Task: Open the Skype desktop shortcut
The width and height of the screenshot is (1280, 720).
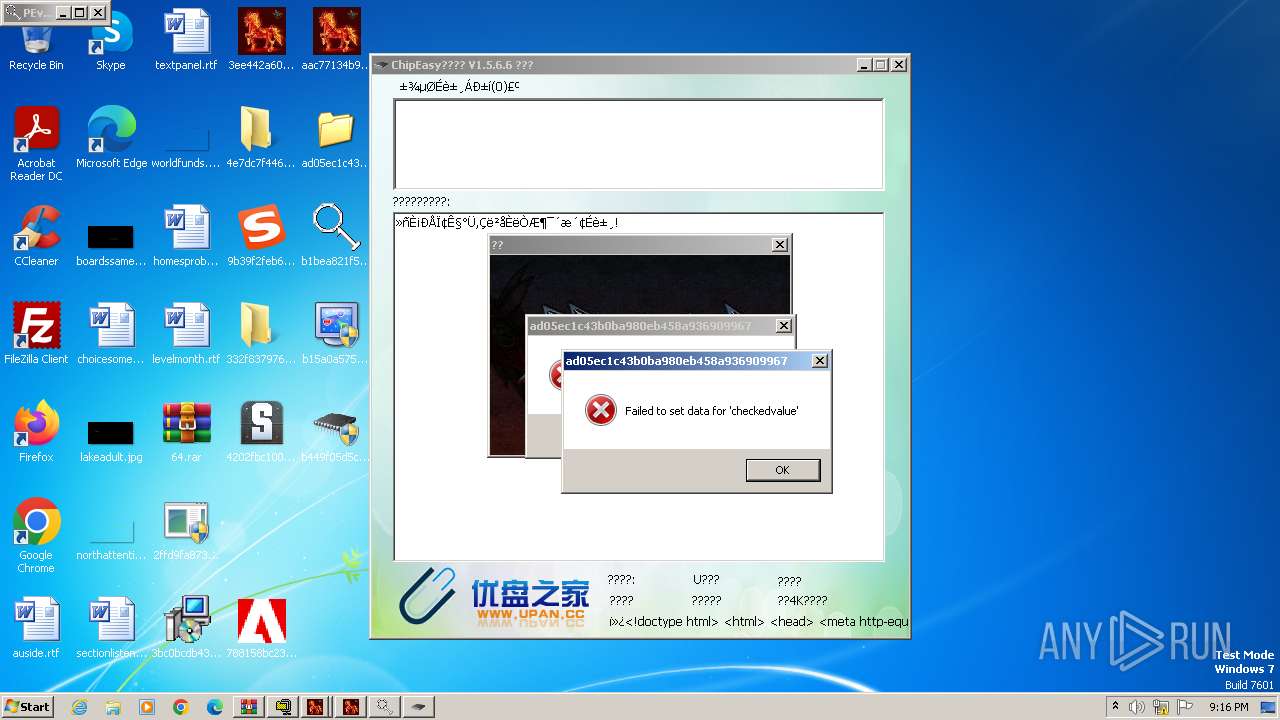Action: tap(111, 41)
